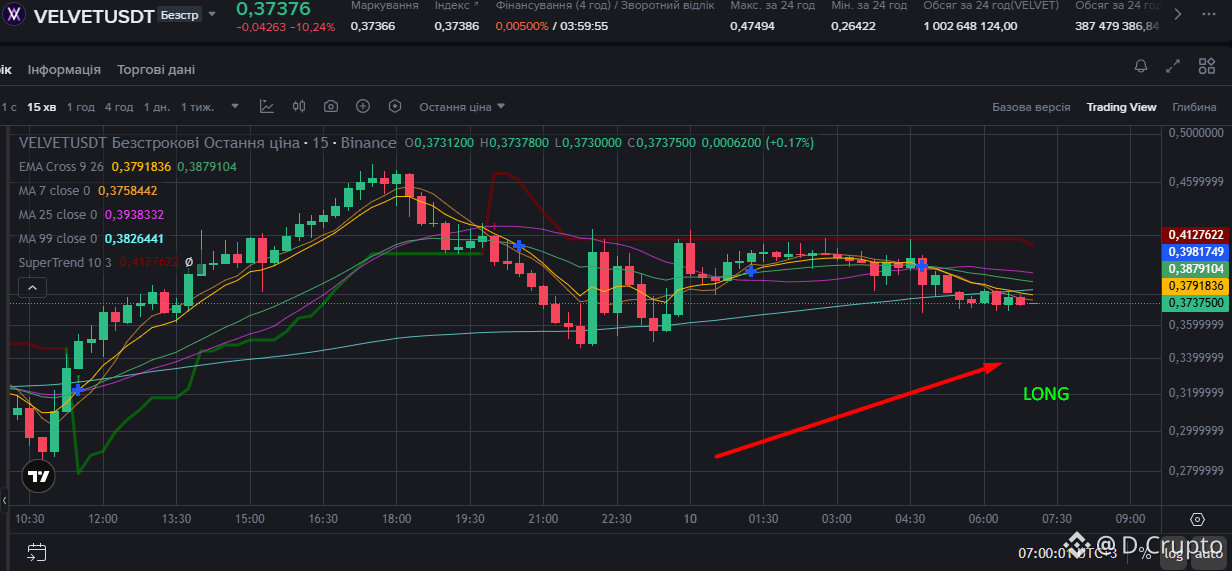The image size is (1232, 571).
Task: Open chart settings hexagon beside time axis
Action: (1197, 519)
